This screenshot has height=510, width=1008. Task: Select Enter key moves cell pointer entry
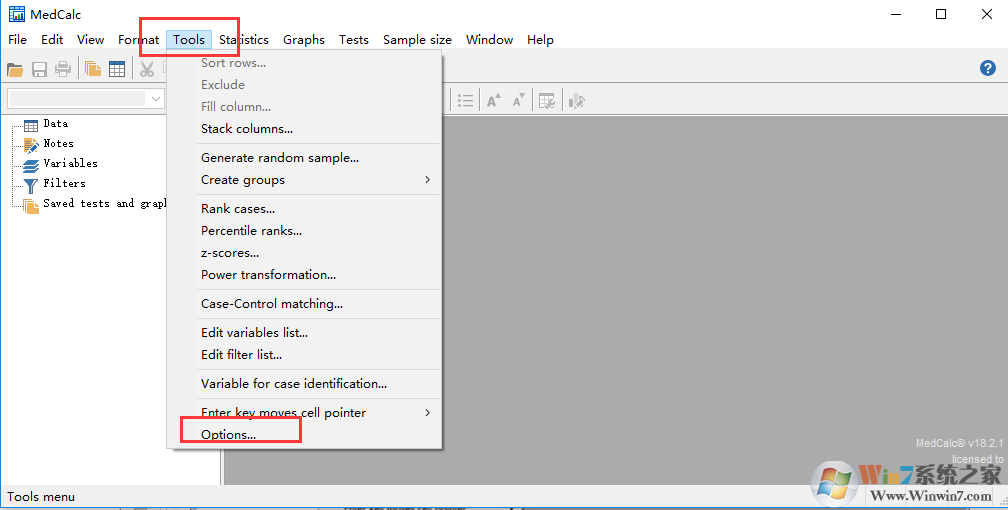(x=304, y=412)
